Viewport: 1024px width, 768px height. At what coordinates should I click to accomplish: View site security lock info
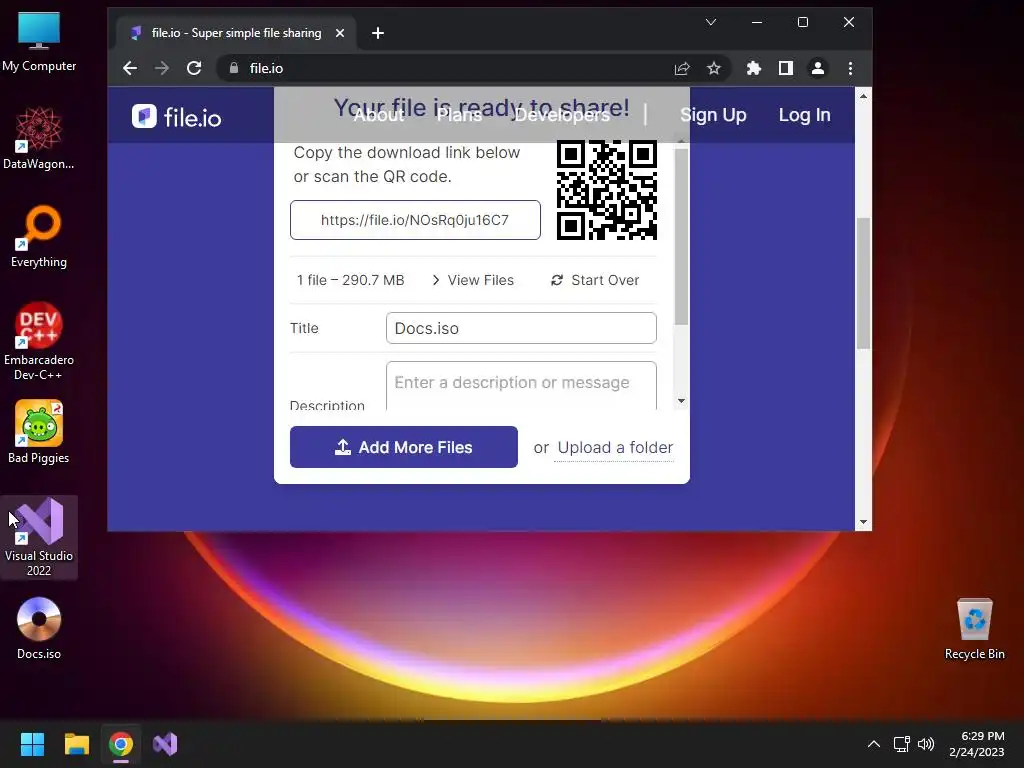point(234,68)
